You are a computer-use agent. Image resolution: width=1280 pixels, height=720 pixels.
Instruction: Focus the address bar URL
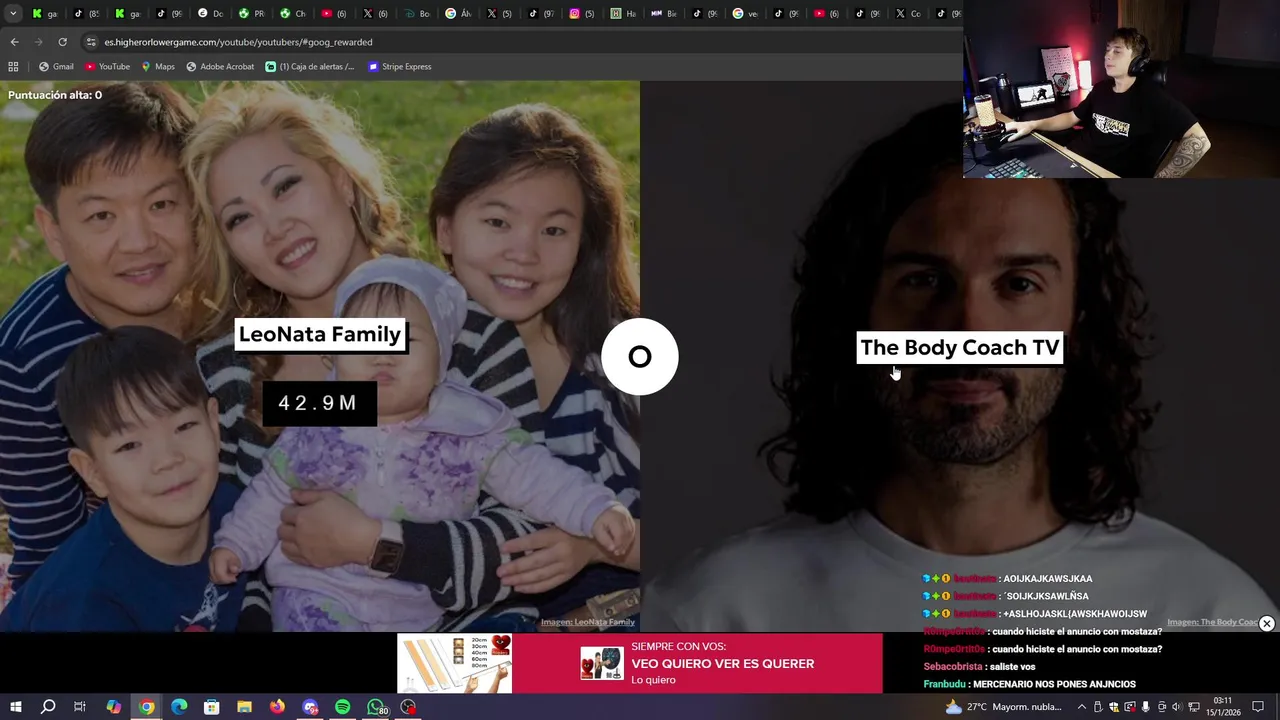(238, 42)
